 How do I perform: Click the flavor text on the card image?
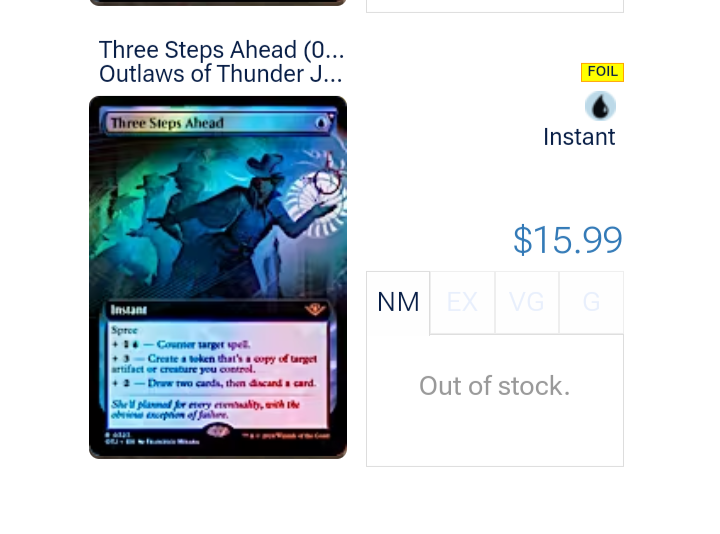click(x=206, y=409)
